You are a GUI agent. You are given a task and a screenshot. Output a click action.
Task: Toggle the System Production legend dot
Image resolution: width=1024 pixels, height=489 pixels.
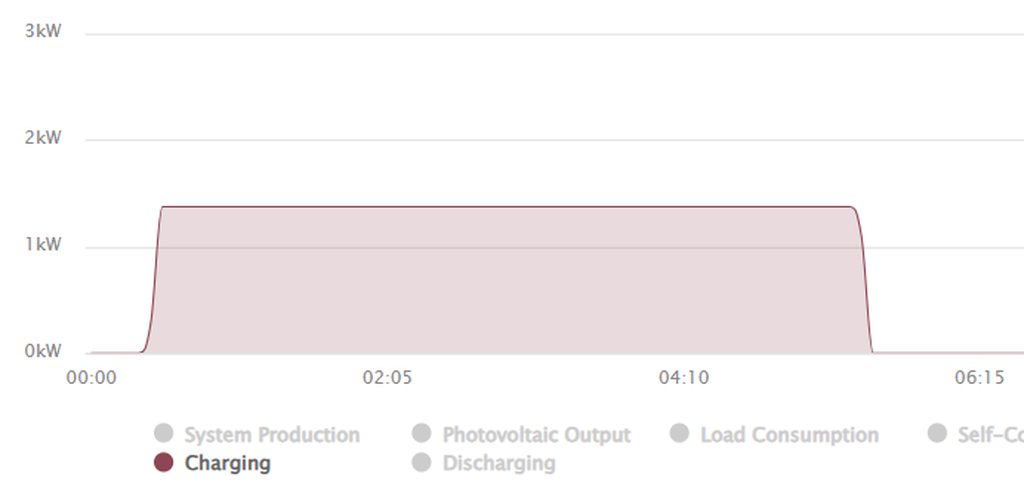point(164,434)
